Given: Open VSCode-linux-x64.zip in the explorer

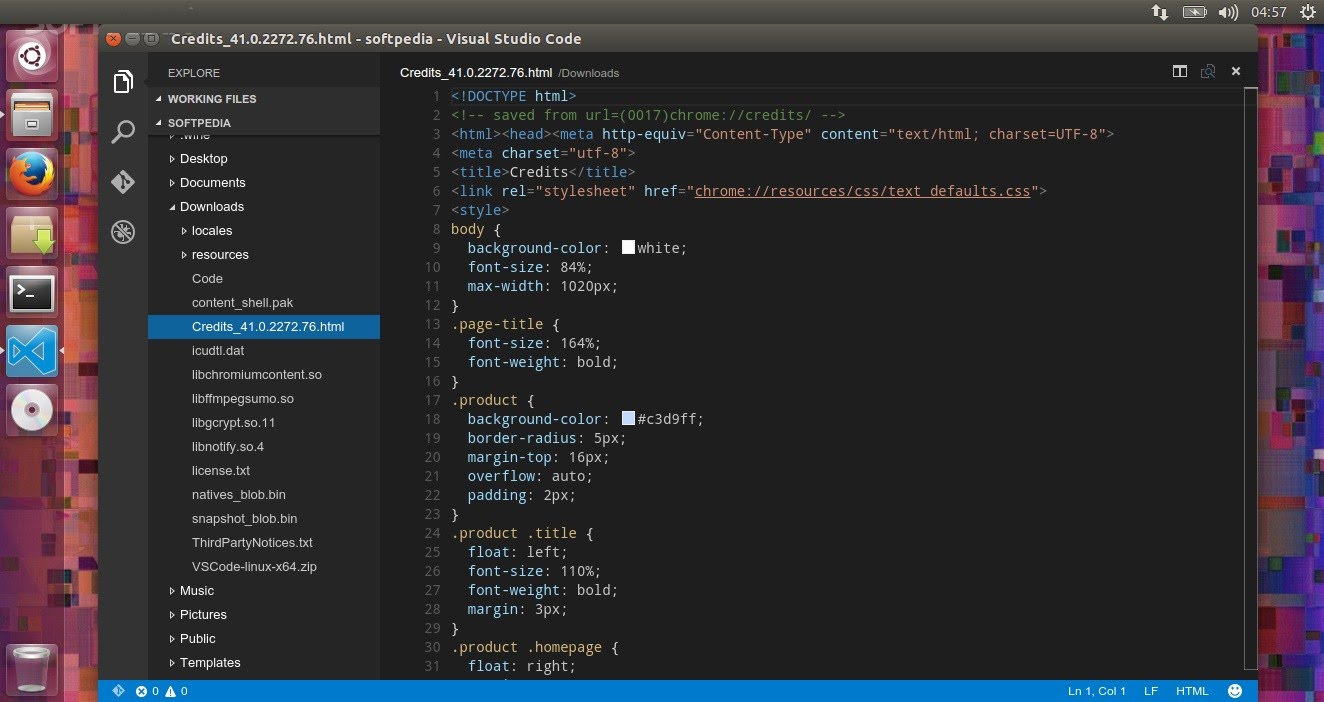Looking at the screenshot, I should tap(264, 567).
